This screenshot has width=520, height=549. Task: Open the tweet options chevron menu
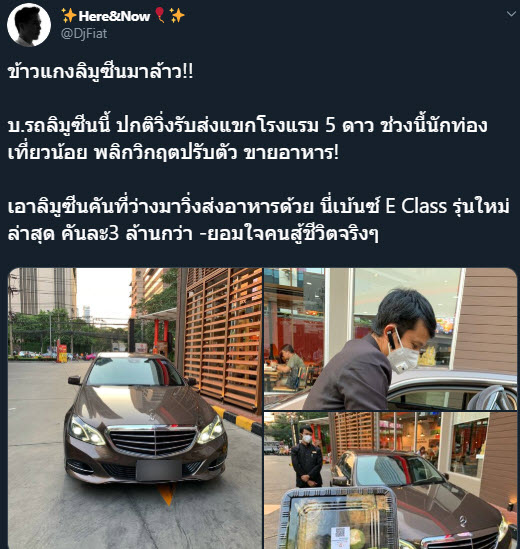[x=511, y=14]
